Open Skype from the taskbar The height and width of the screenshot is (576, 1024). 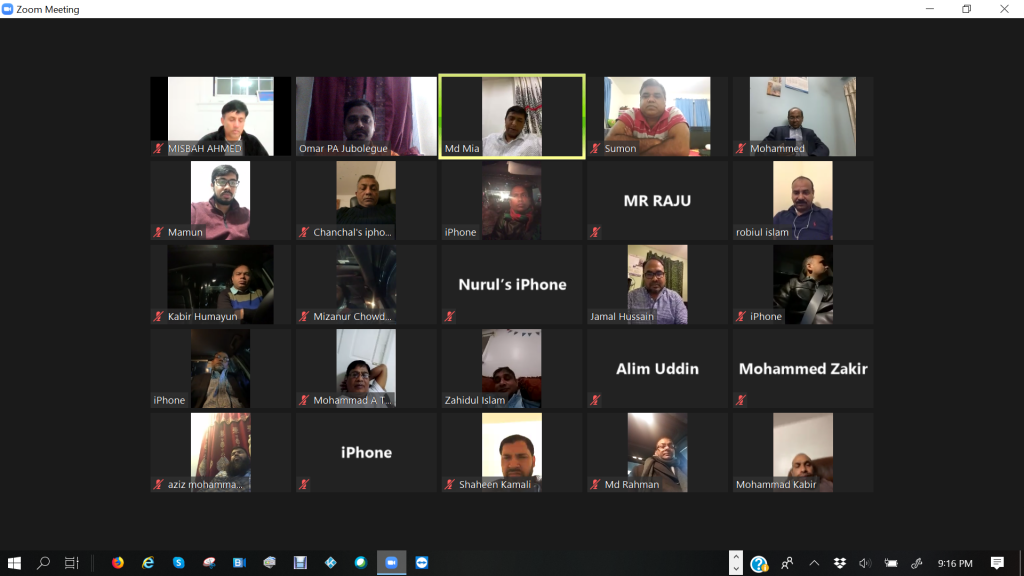click(178, 563)
